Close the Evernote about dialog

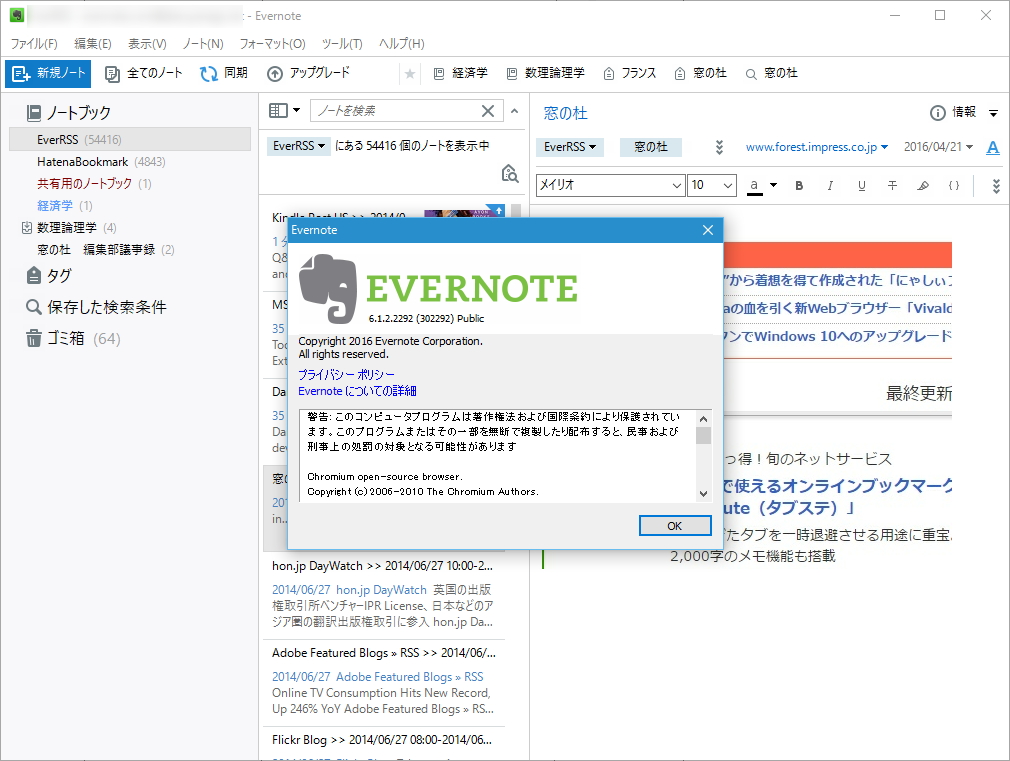pos(708,230)
